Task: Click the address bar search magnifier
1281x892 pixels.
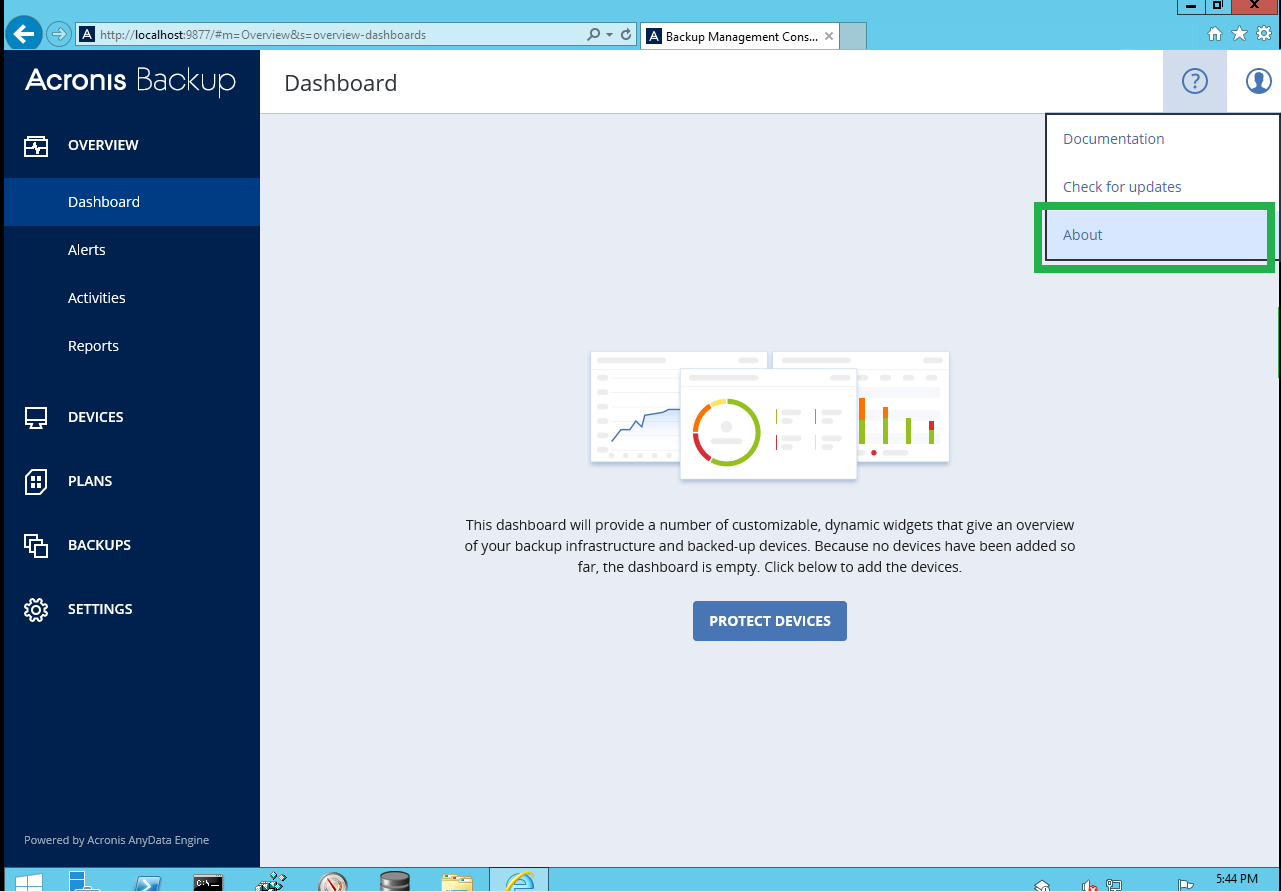Action: [x=594, y=34]
